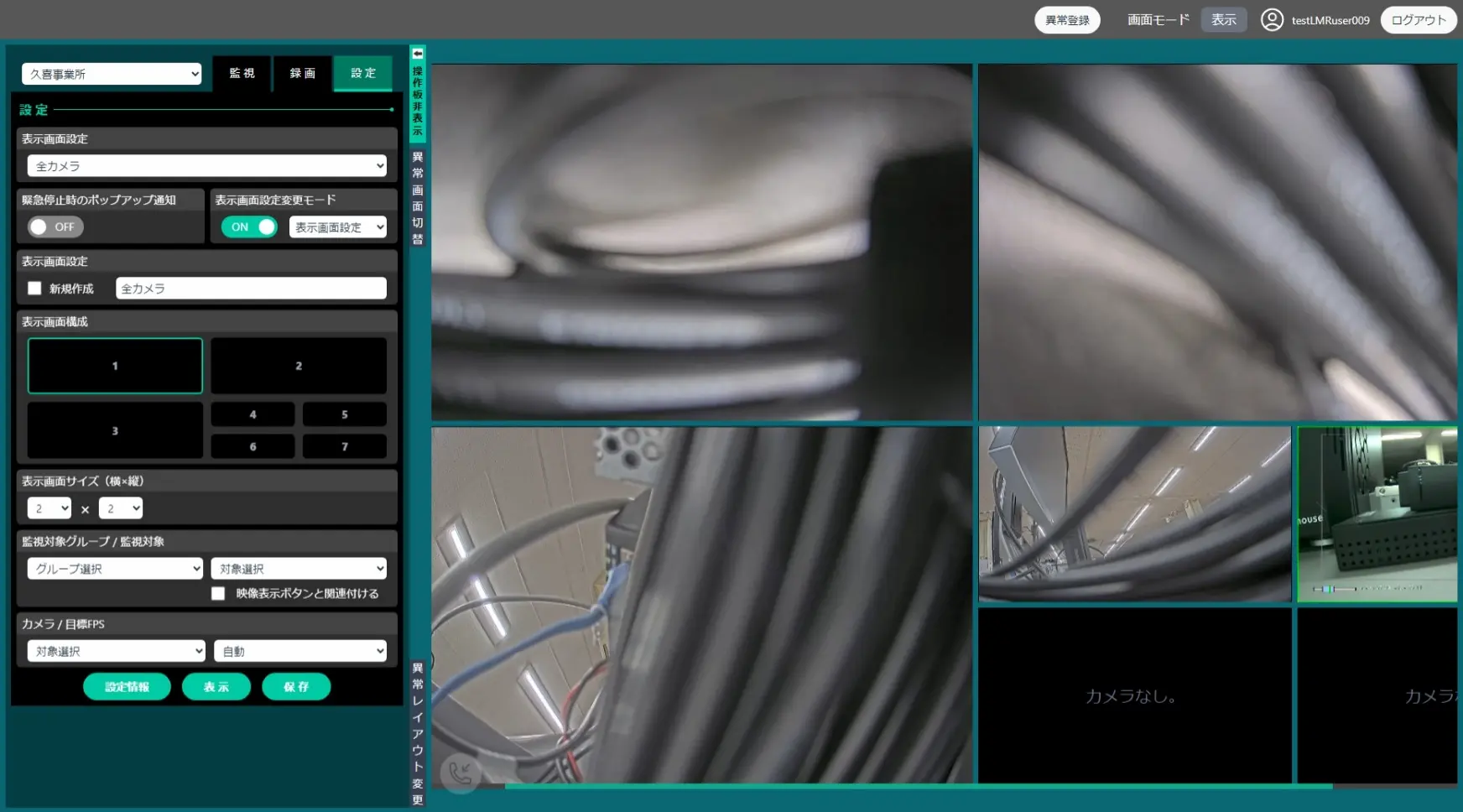Switch to the 録画 tab
This screenshot has height=812, width=1463.
302,73
